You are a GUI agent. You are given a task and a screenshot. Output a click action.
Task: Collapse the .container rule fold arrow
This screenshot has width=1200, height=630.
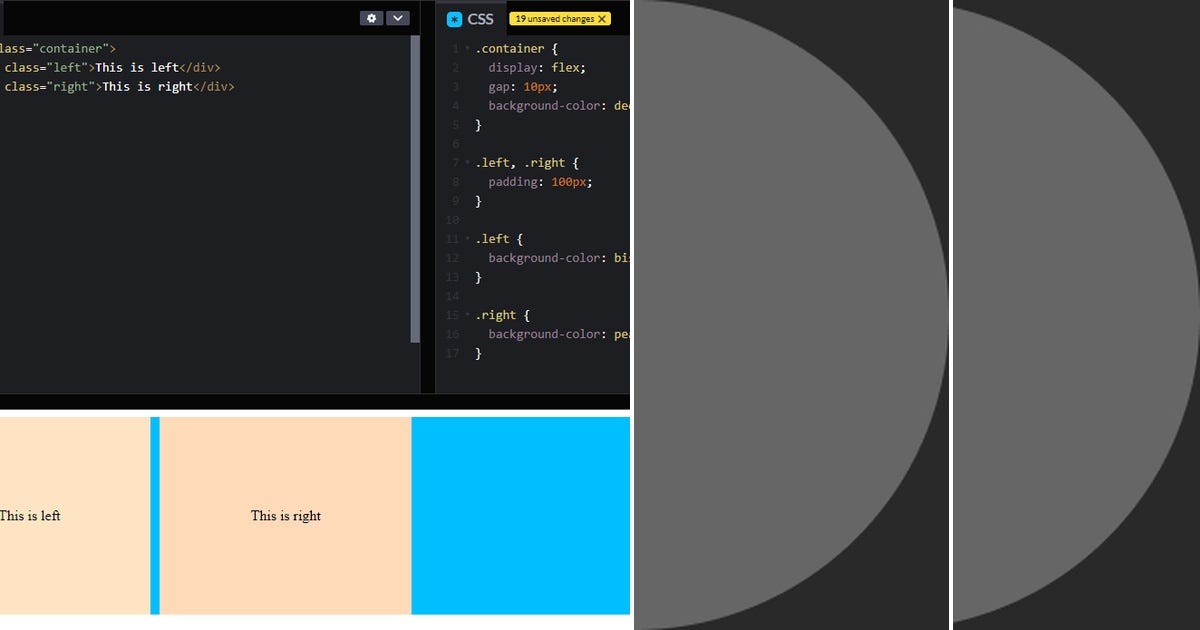point(468,48)
